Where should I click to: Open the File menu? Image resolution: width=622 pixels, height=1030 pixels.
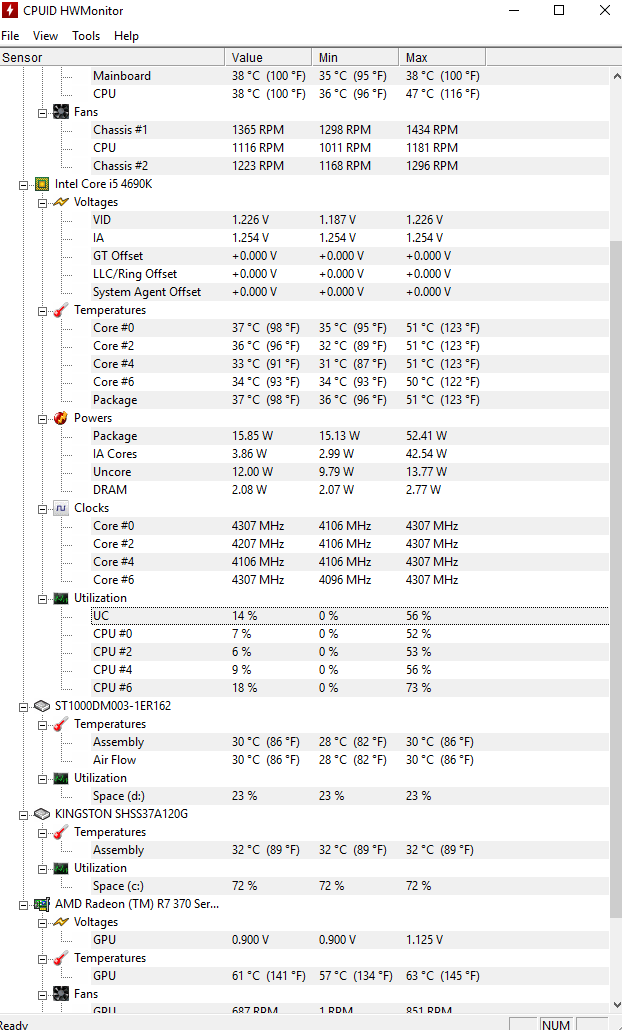(x=10, y=36)
